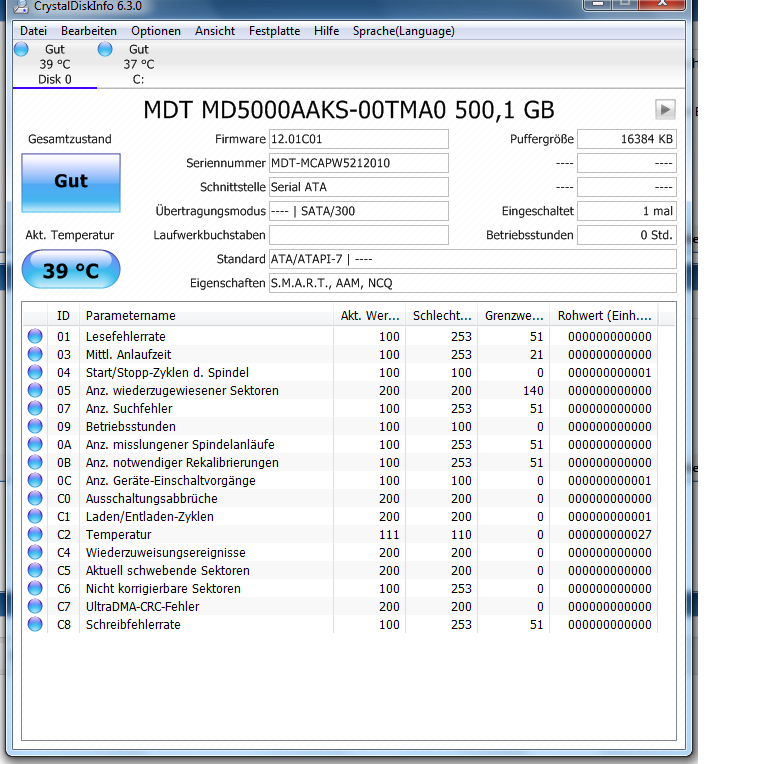The image size is (768, 764).
Task: Click the Eingeschaltet 1 mal field
Action: (626, 211)
